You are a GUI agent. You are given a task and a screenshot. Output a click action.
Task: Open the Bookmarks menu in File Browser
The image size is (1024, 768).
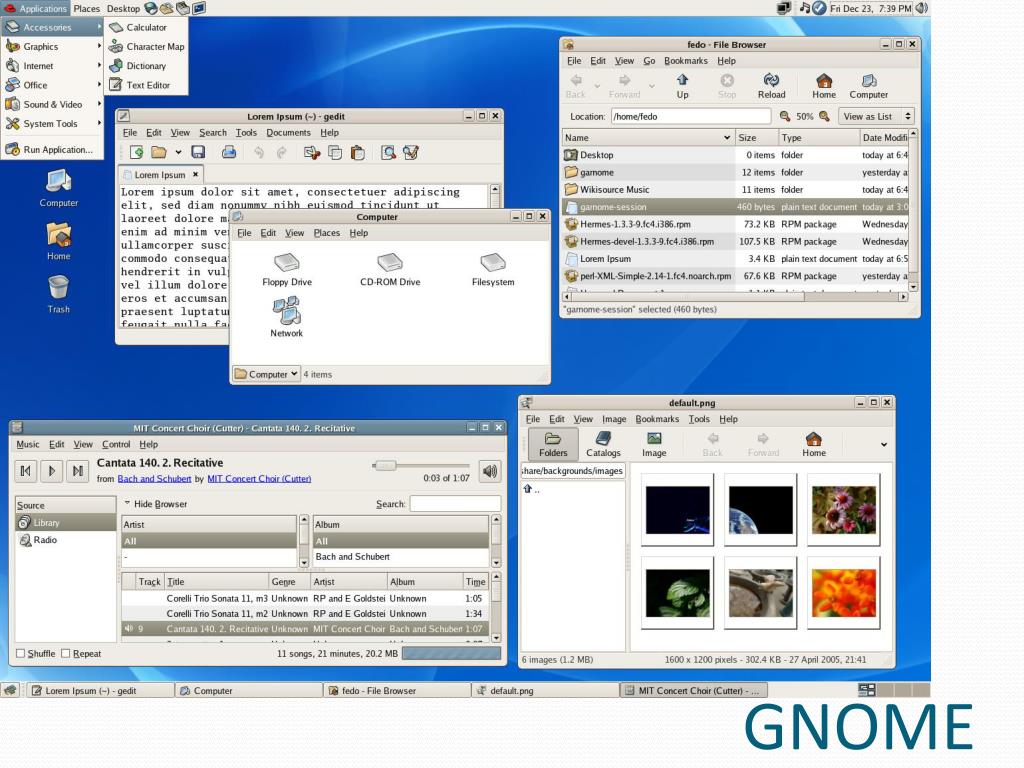click(x=686, y=61)
